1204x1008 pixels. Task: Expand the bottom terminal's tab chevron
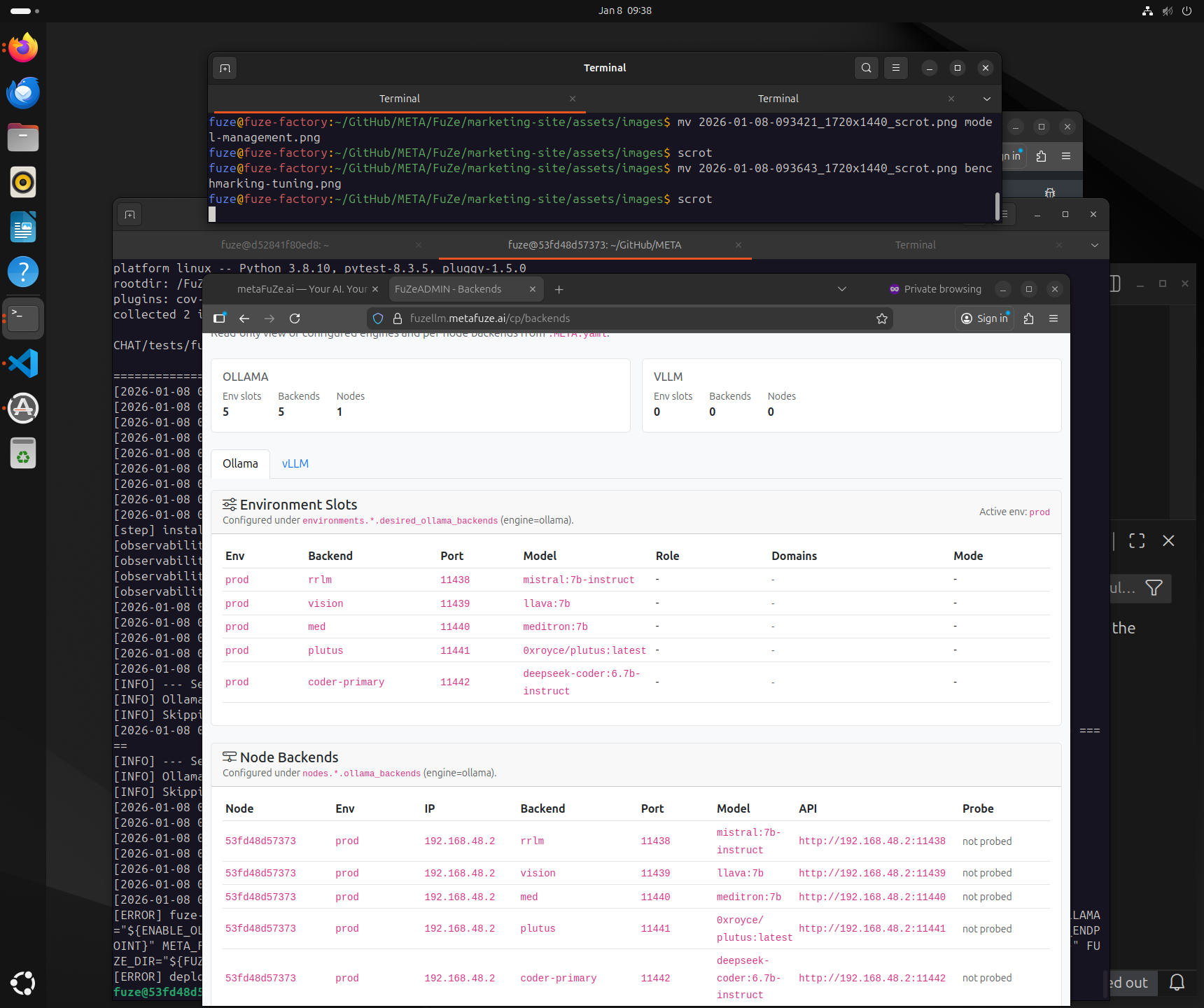coord(1093,245)
